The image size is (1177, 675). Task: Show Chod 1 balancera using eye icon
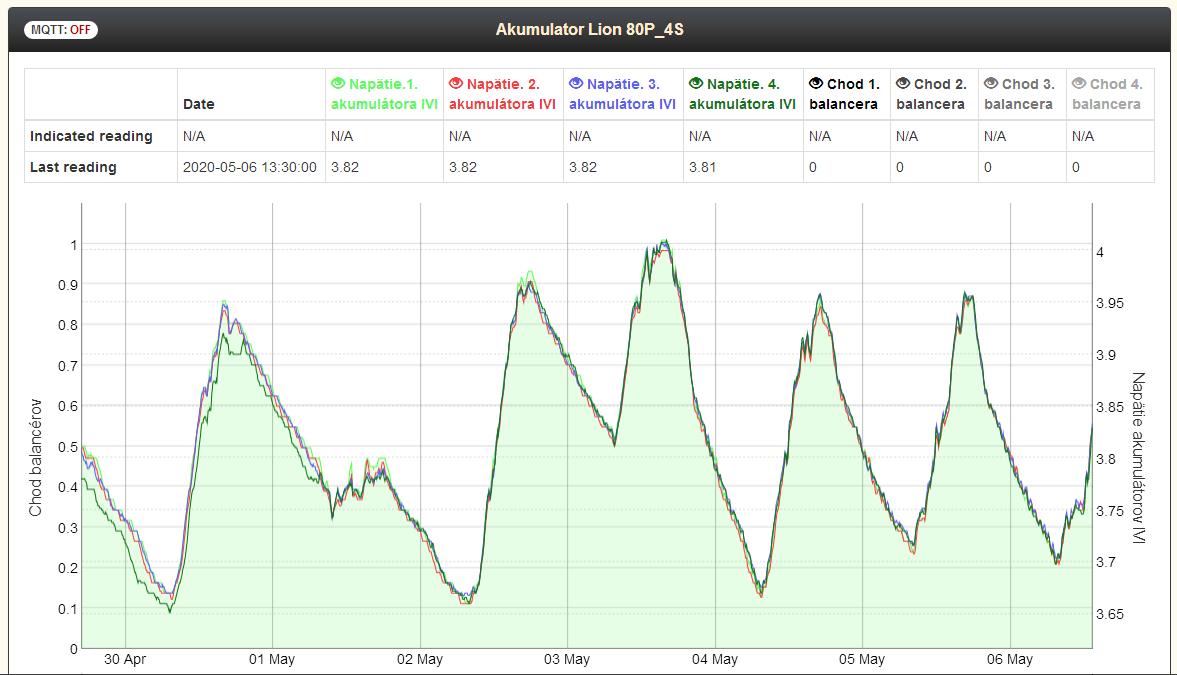click(x=816, y=84)
